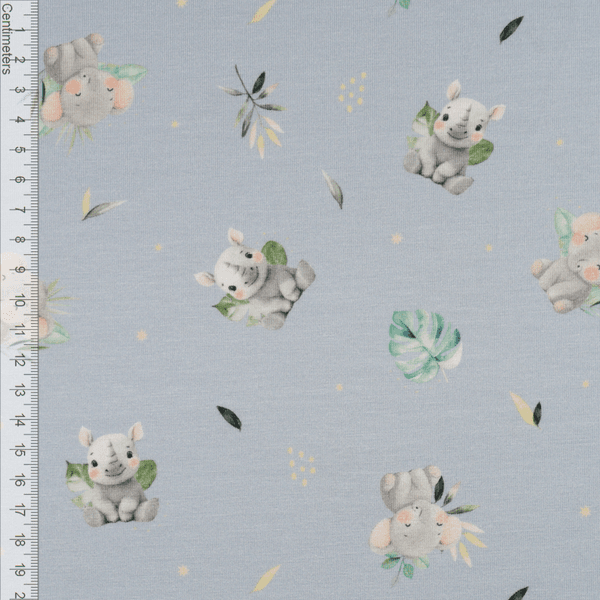Image resolution: width=600 pixels, height=600 pixels.
Task: Select the green monstera leaf
Action: (424, 343)
